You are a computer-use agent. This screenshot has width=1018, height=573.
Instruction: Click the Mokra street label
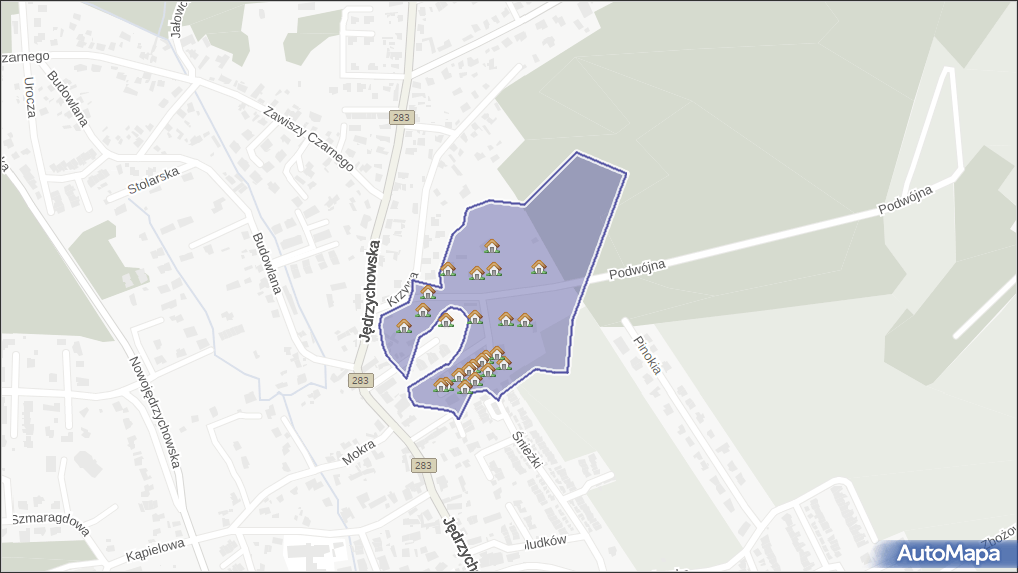(358, 452)
